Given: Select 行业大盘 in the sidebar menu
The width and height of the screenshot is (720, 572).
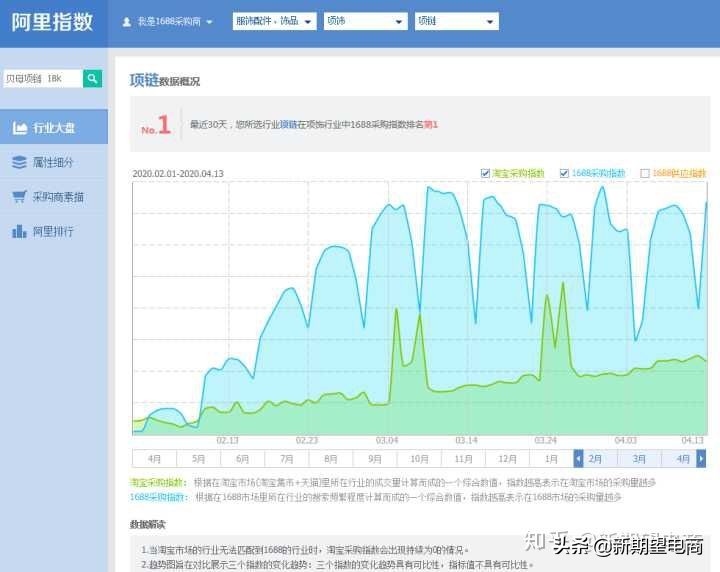Looking at the screenshot, I should pyautogui.click(x=54, y=128).
